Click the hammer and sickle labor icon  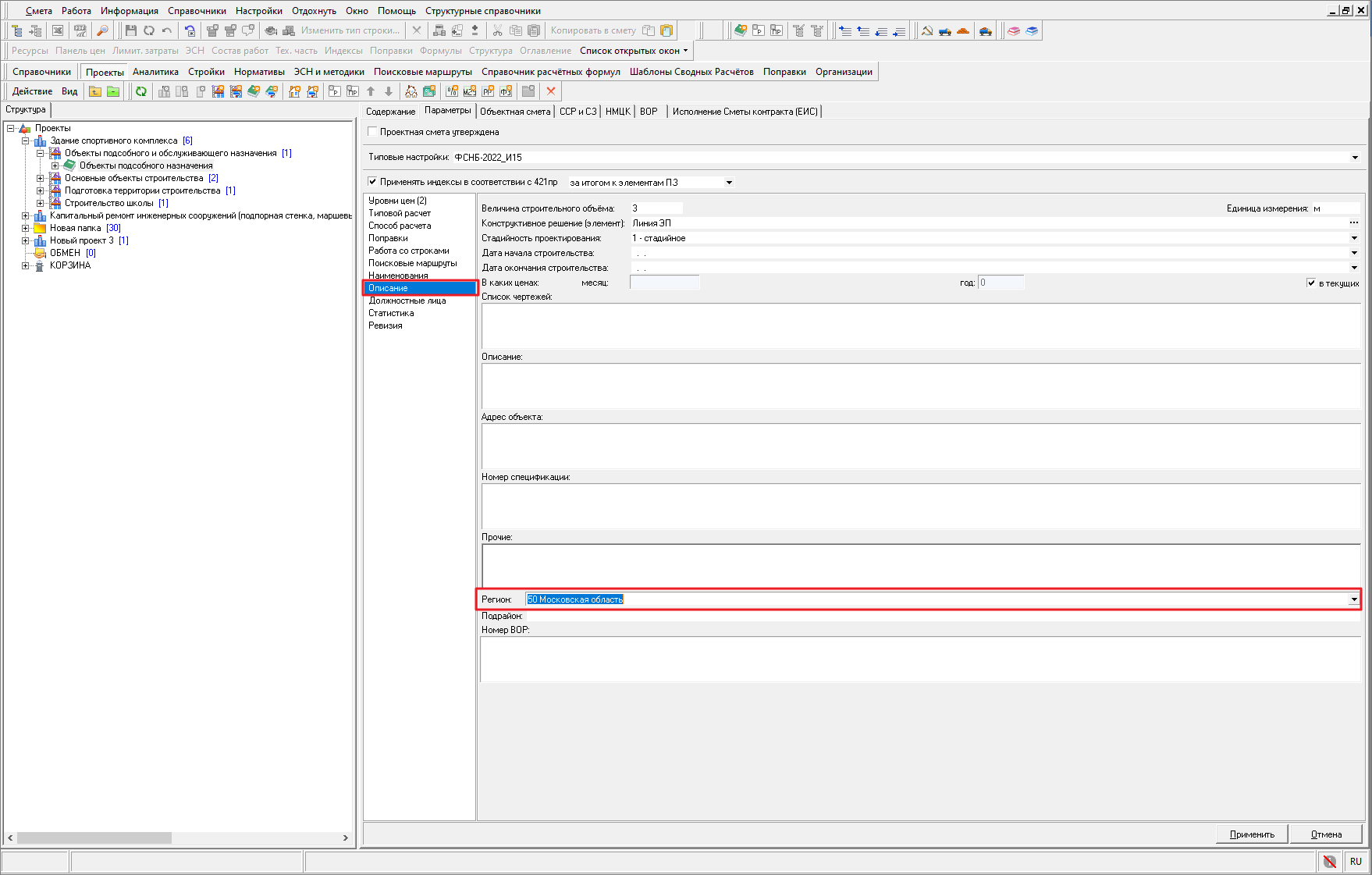[927, 30]
